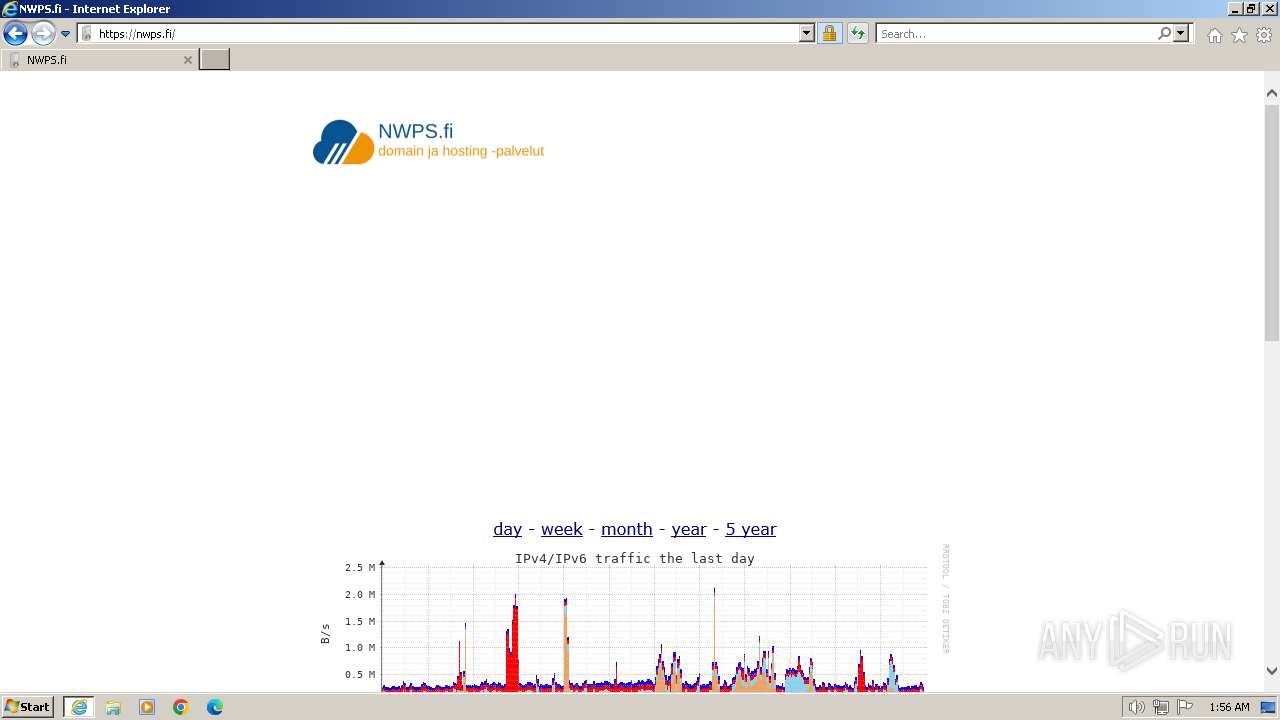Close the NWPS.fi tab
This screenshot has width=1280, height=720.
[187, 60]
